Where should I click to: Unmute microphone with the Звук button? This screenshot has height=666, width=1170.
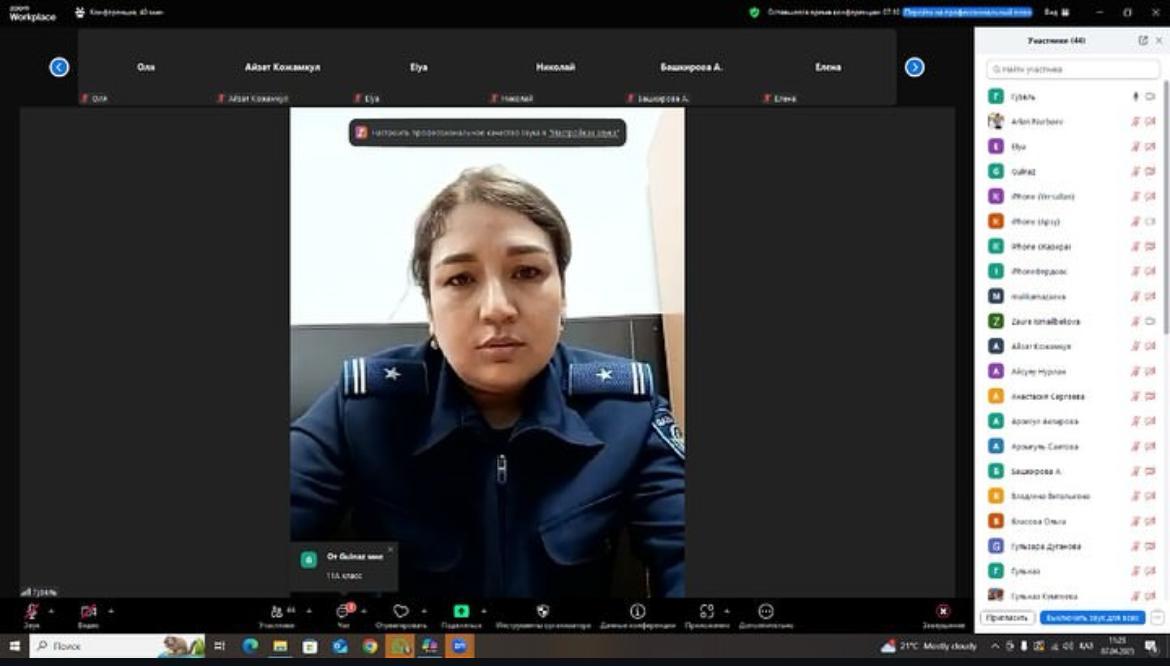pyautogui.click(x=31, y=611)
